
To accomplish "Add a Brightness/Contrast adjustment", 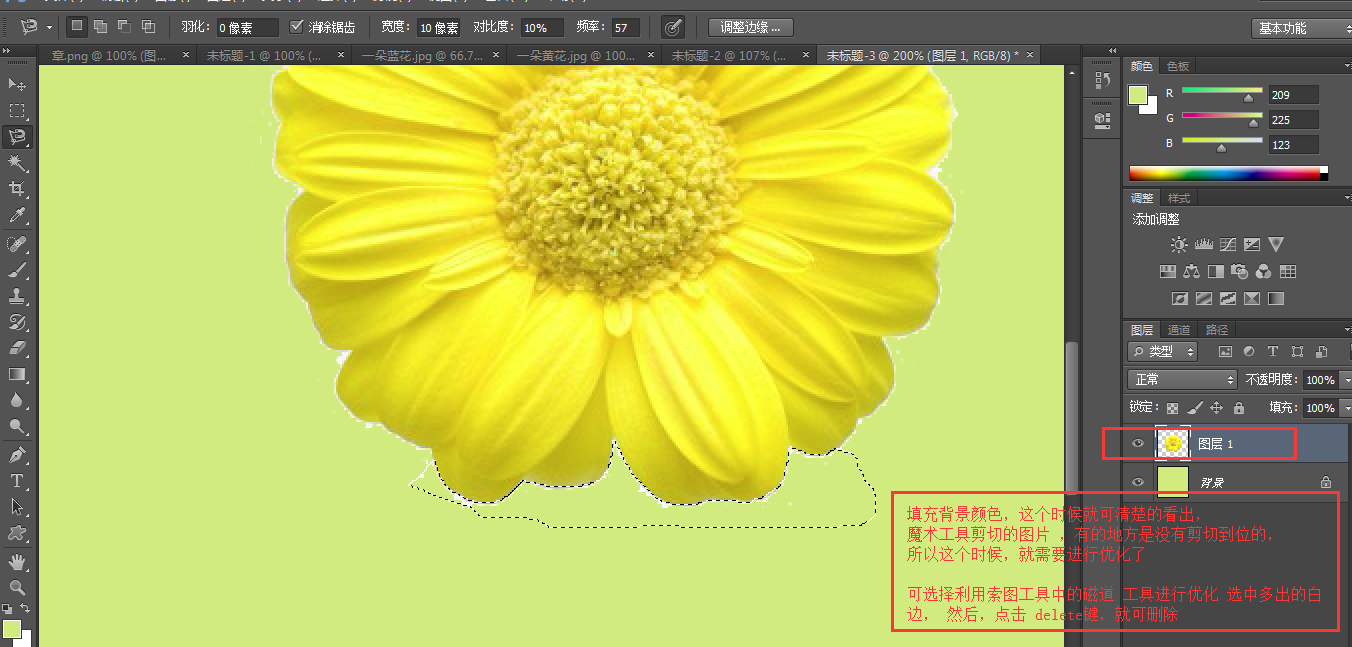I will [x=1180, y=245].
